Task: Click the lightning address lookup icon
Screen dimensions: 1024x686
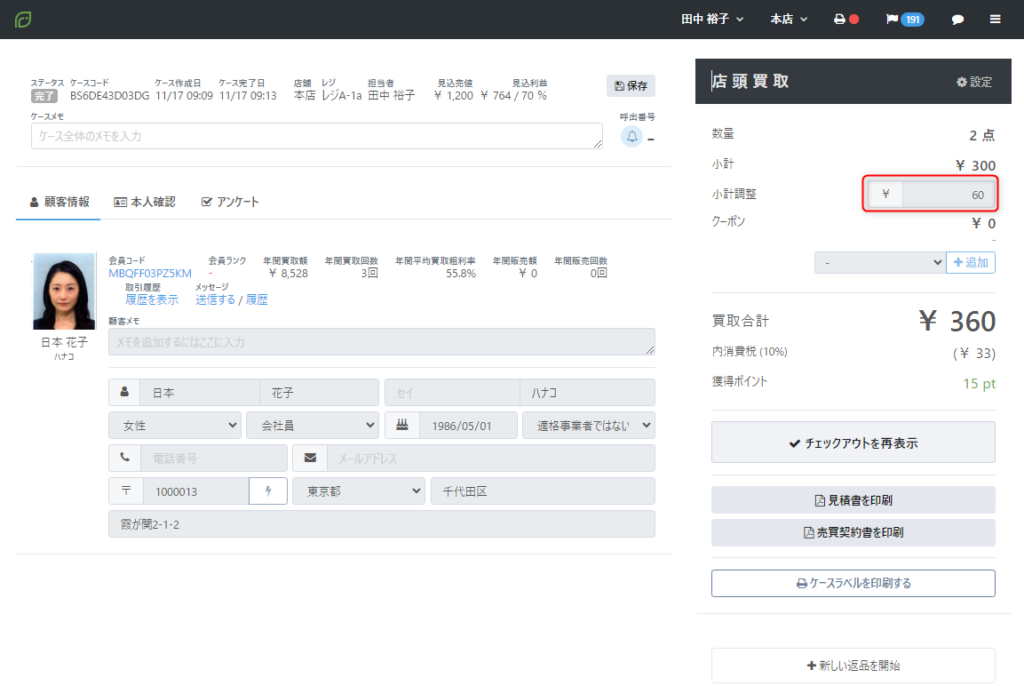Action: tap(268, 491)
